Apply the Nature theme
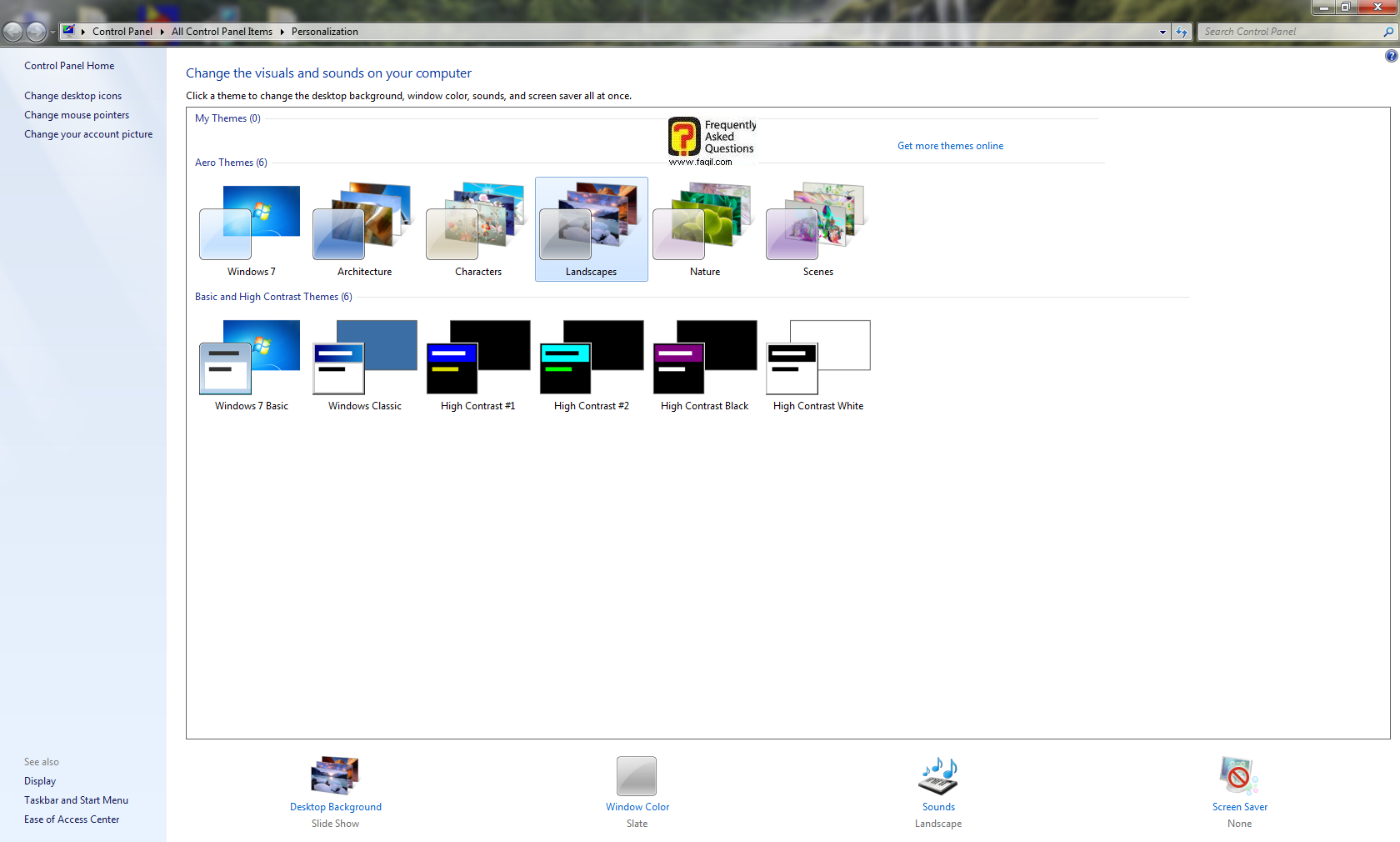 [704, 229]
